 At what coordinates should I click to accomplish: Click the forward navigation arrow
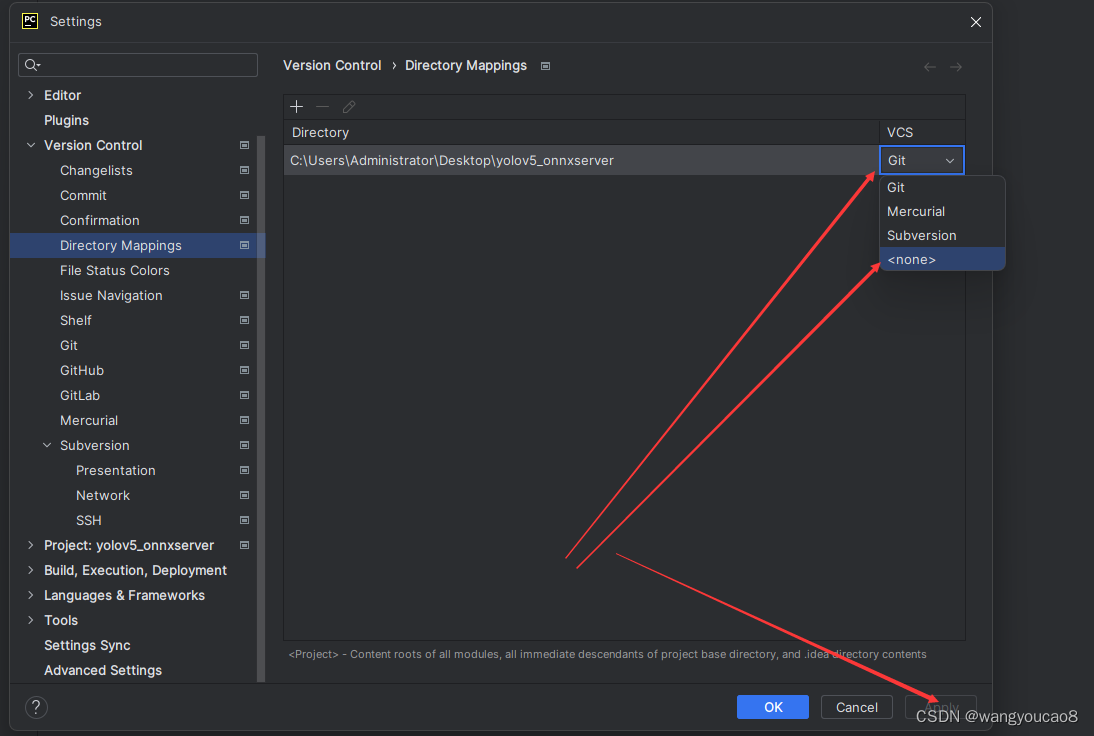tap(956, 65)
